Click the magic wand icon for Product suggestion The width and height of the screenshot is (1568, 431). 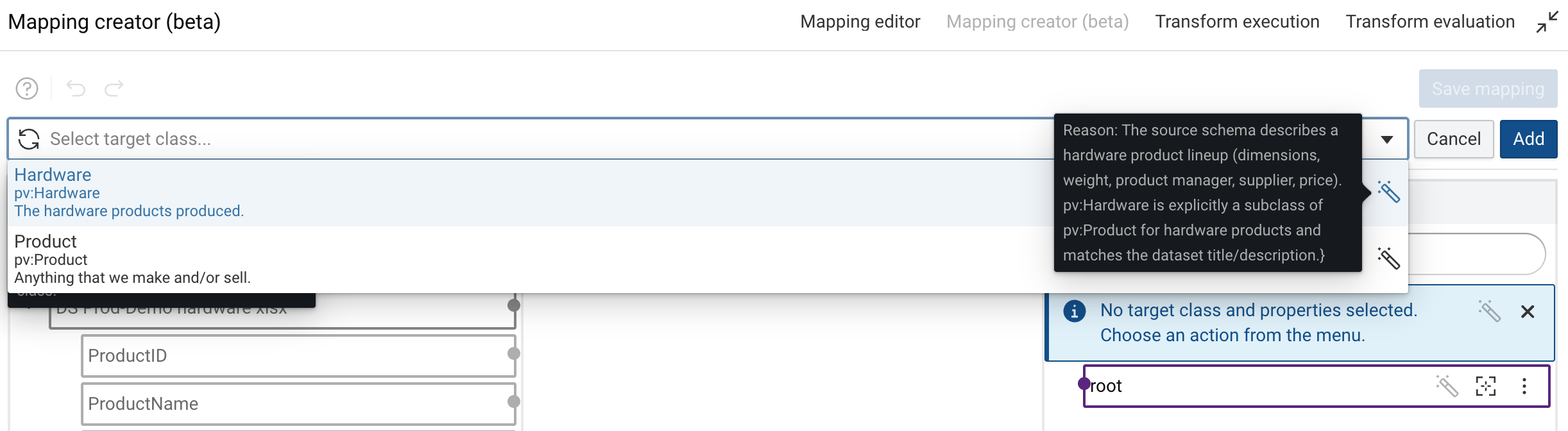coord(1388,258)
